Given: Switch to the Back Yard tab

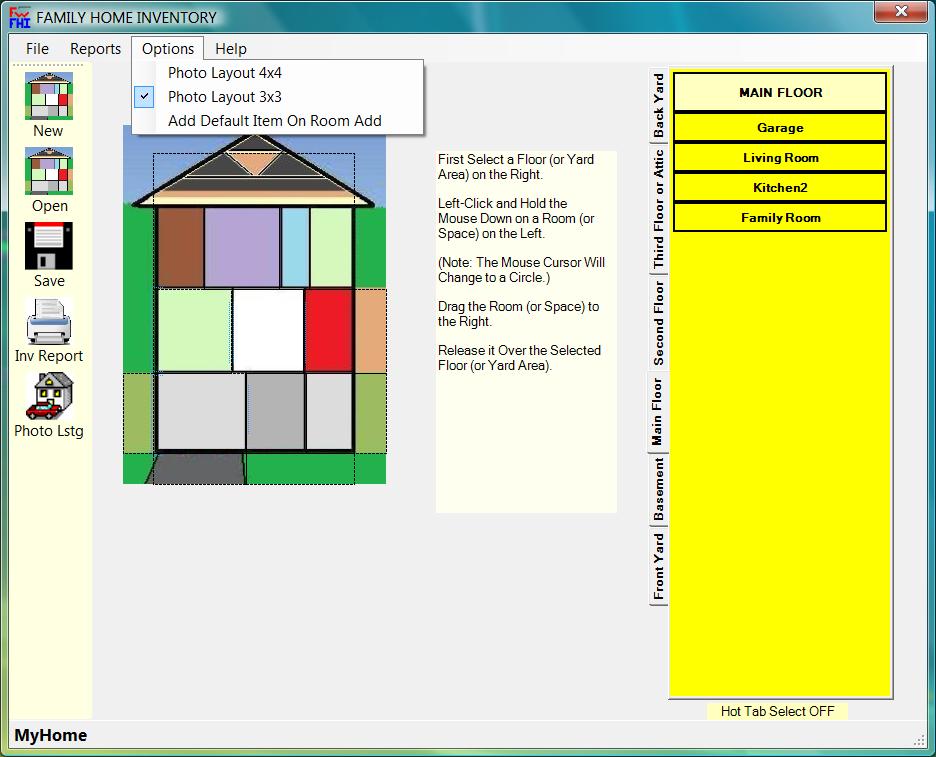Looking at the screenshot, I should pyautogui.click(x=658, y=106).
